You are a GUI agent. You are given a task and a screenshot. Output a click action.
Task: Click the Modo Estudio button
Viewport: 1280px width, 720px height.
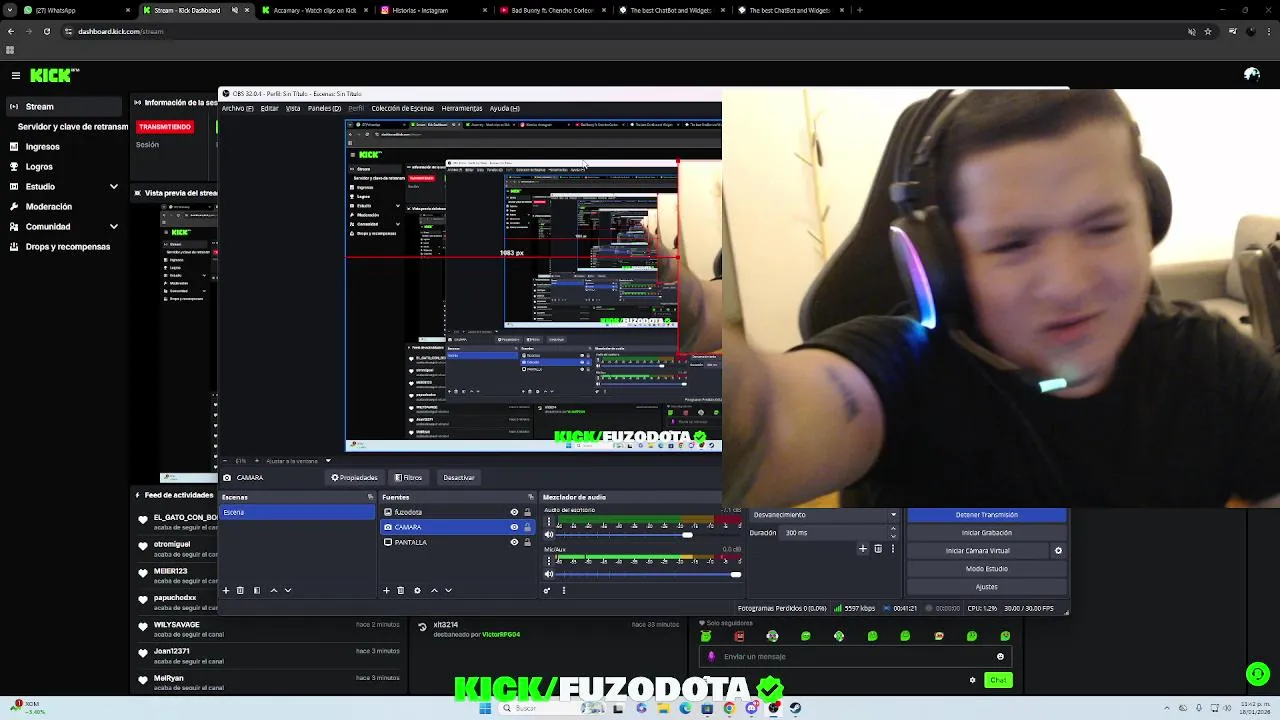pyautogui.click(x=987, y=569)
